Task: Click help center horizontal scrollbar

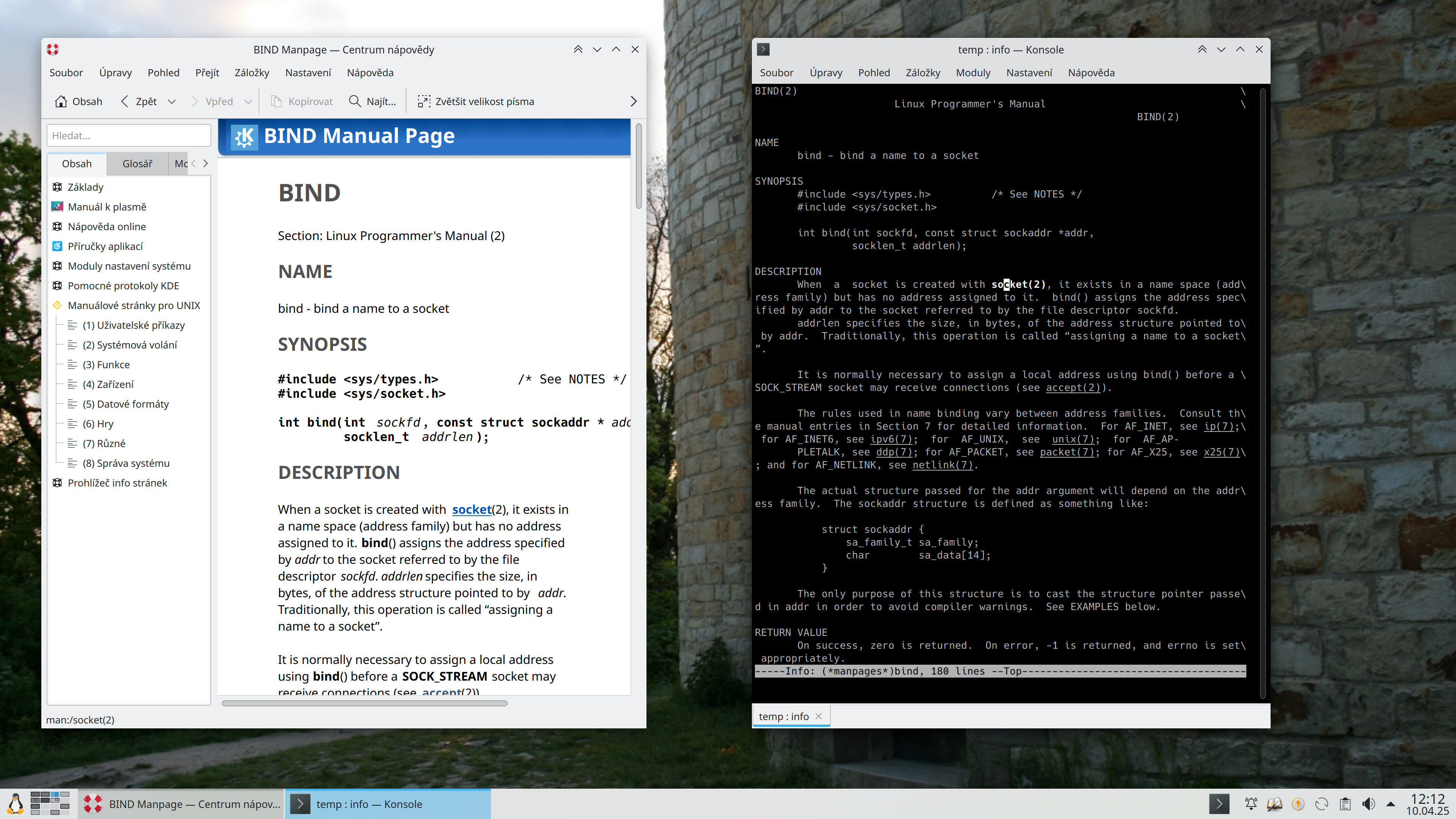Action: click(364, 704)
